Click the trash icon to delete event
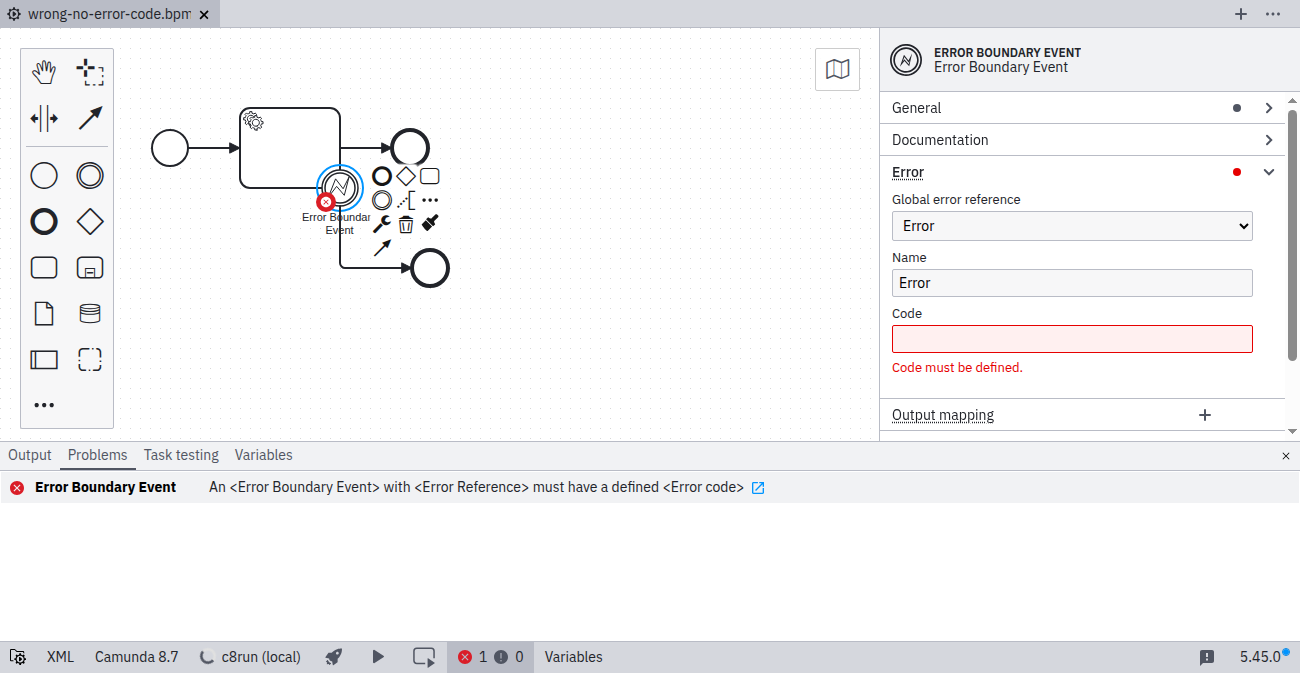1300x673 pixels. (406, 224)
